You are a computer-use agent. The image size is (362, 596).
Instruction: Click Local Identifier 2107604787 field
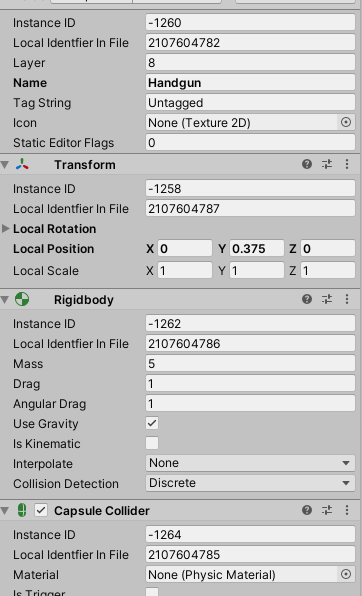coord(250,208)
